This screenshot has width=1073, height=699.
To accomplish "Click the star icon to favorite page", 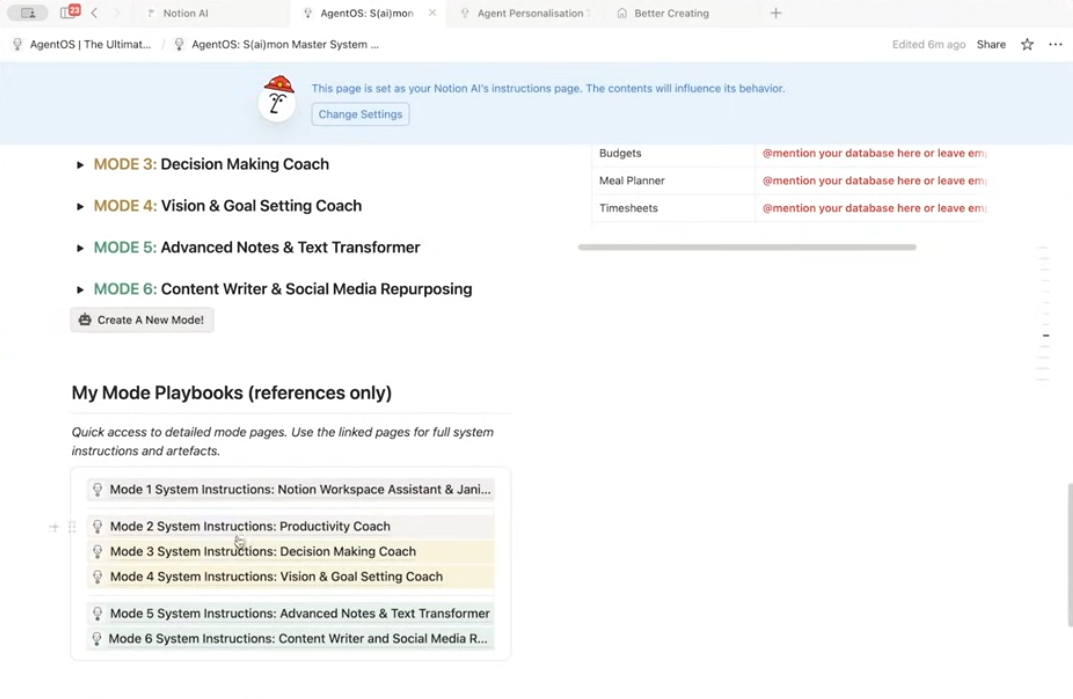I will pyautogui.click(x=1027, y=44).
